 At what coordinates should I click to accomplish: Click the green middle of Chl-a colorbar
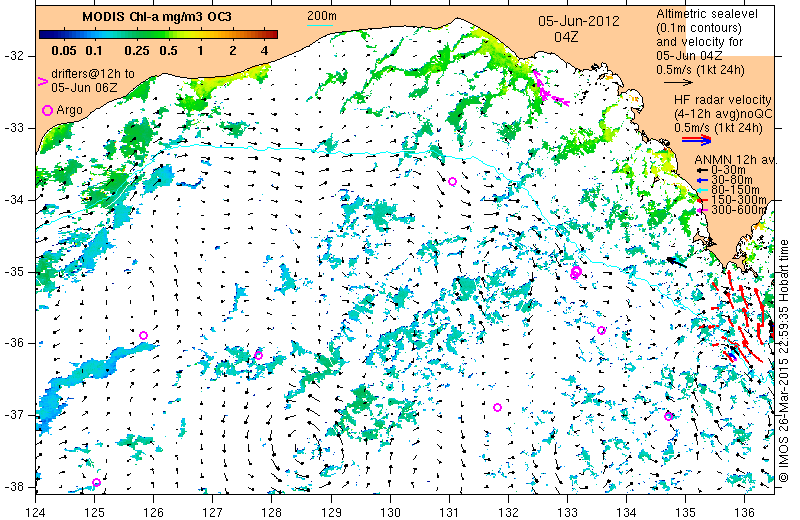pos(158,35)
